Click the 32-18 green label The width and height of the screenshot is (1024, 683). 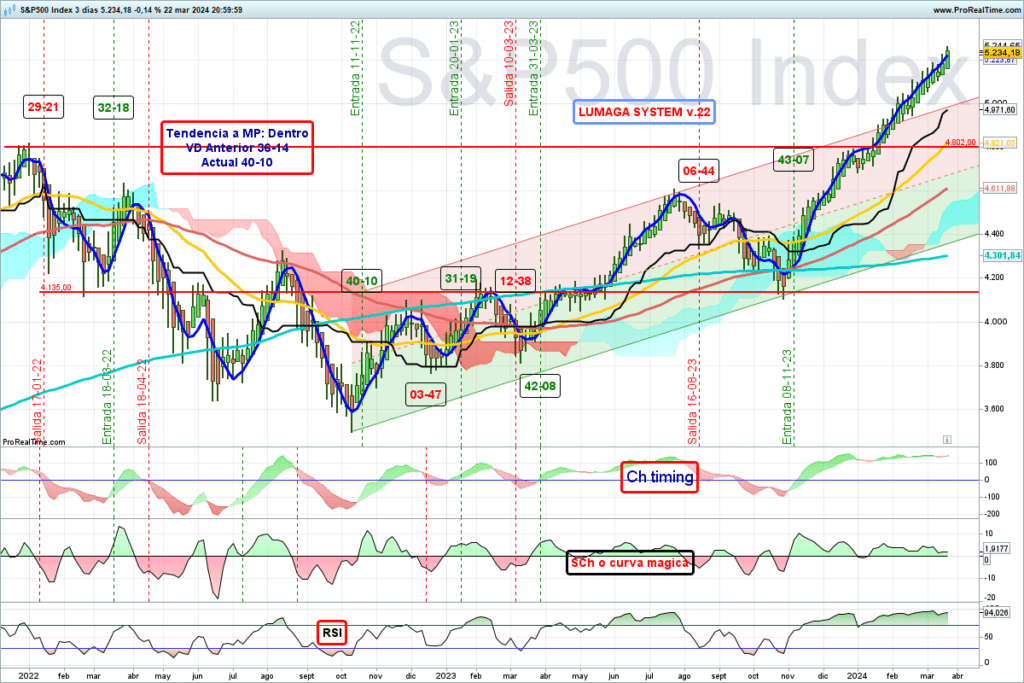(x=113, y=108)
